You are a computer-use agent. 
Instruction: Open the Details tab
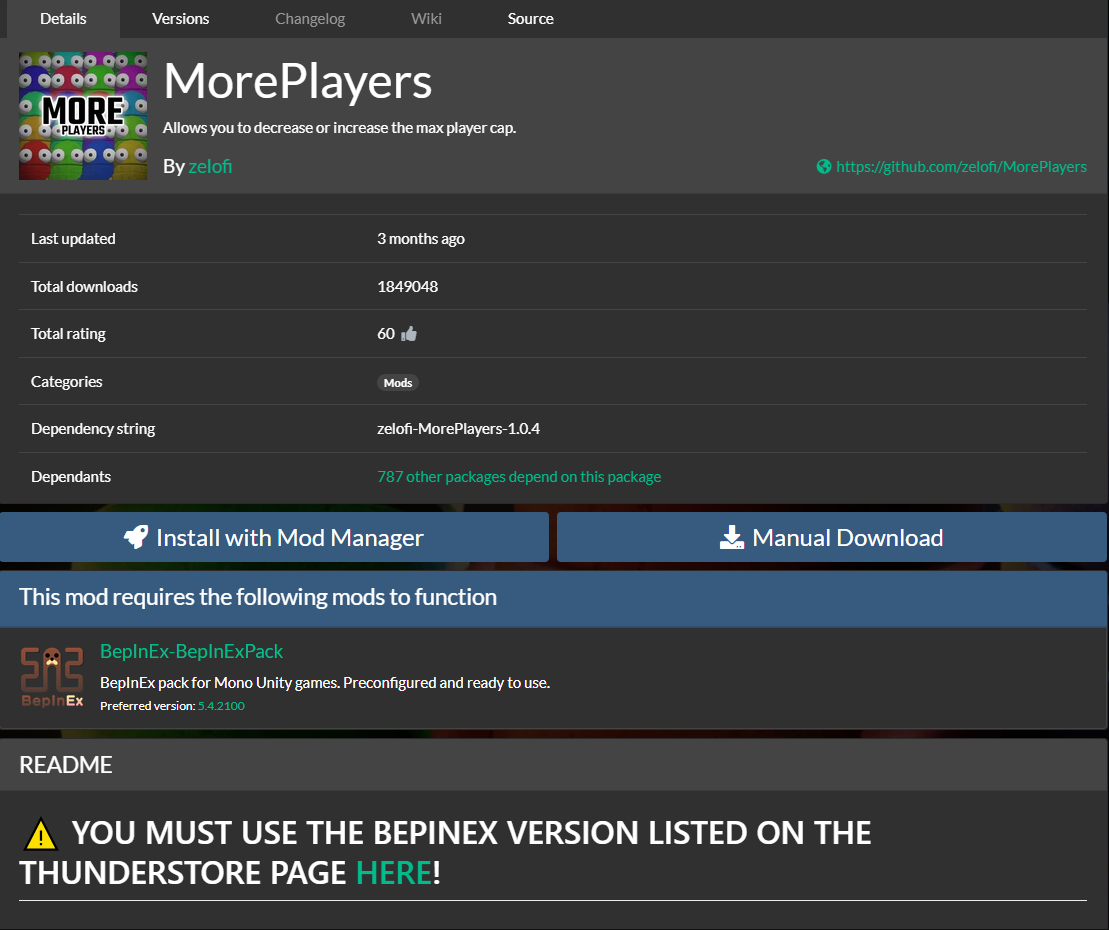click(x=63, y=19)
